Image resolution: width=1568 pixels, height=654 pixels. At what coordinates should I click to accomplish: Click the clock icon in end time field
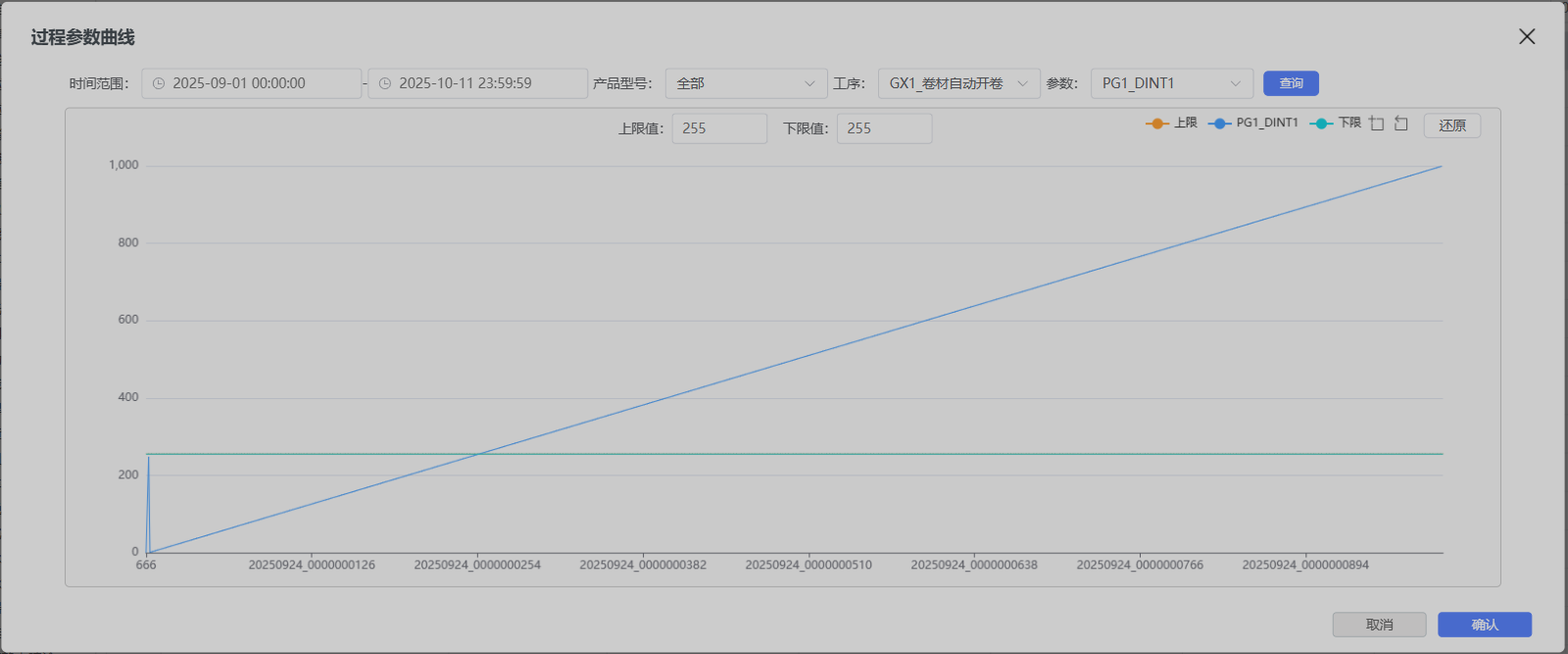pos(385,84)
